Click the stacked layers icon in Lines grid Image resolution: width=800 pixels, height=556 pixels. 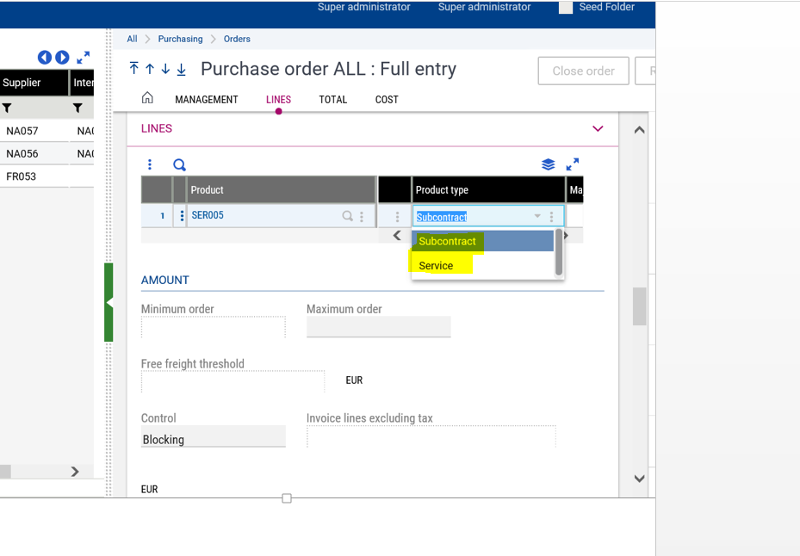(x=548, y=165)
